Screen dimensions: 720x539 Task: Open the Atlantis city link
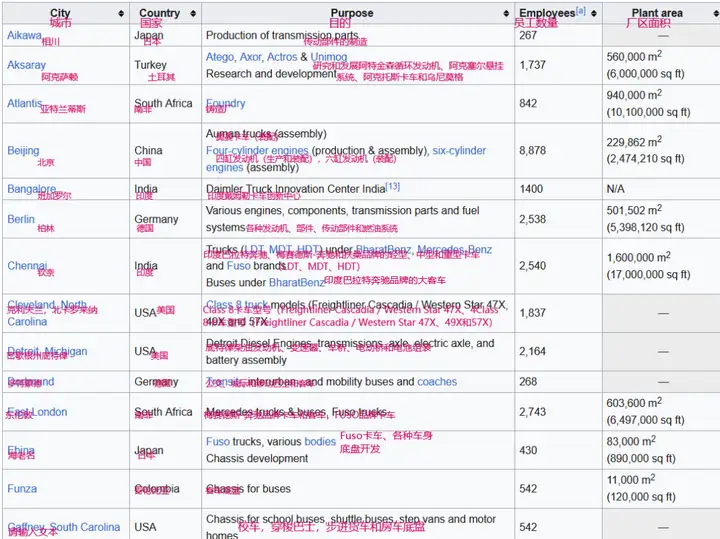pos(24,103)
